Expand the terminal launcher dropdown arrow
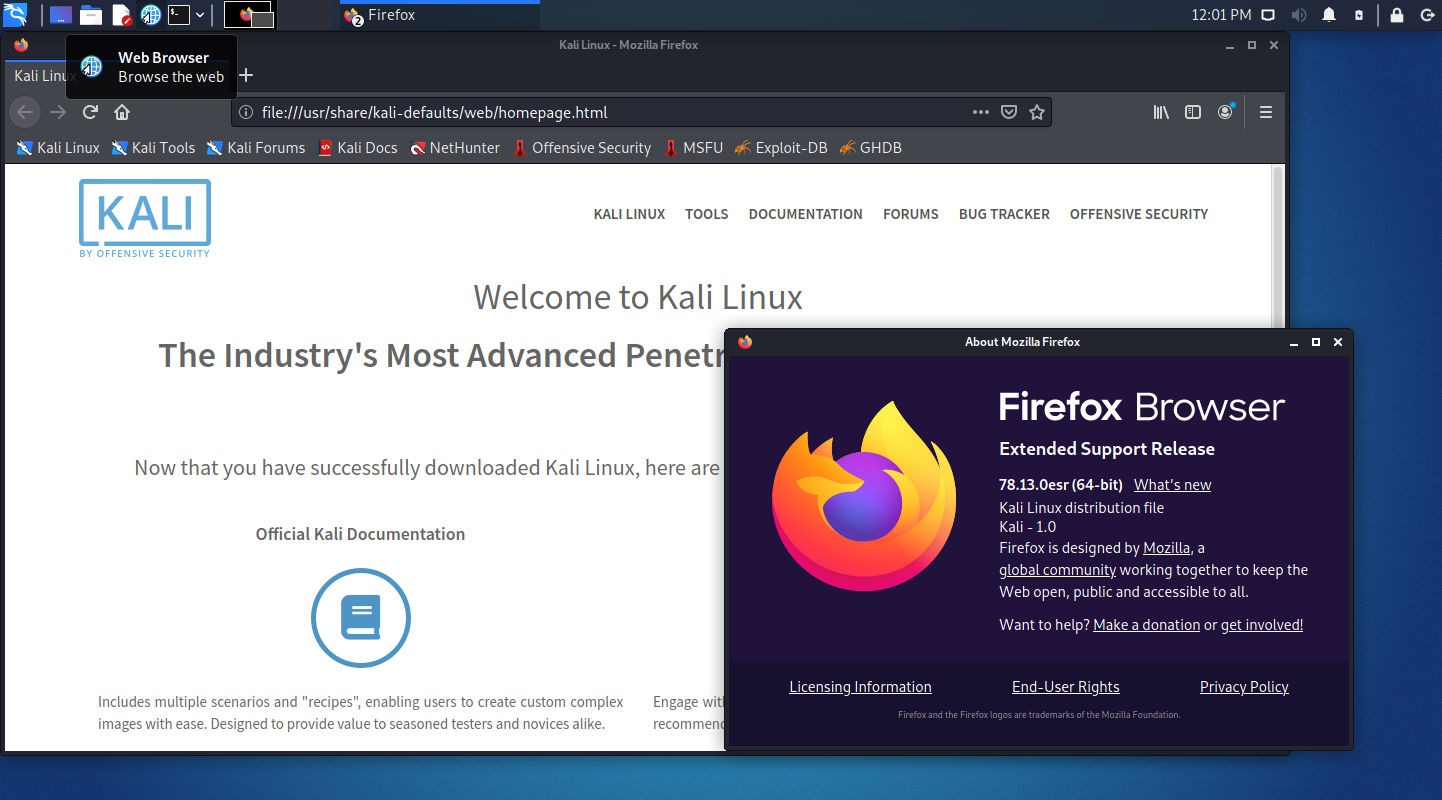 click(200, 15)
